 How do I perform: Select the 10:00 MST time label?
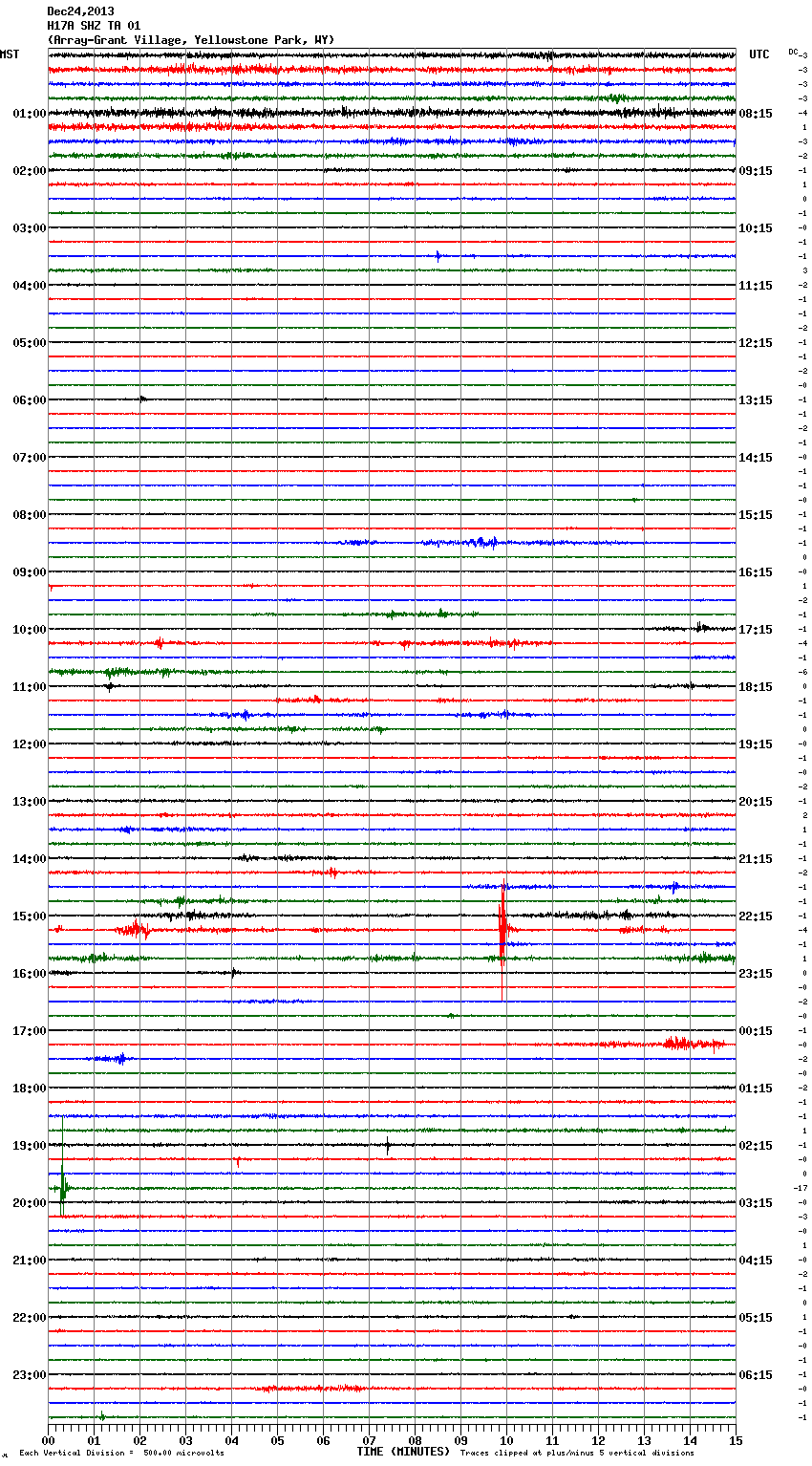pos(30,630)
